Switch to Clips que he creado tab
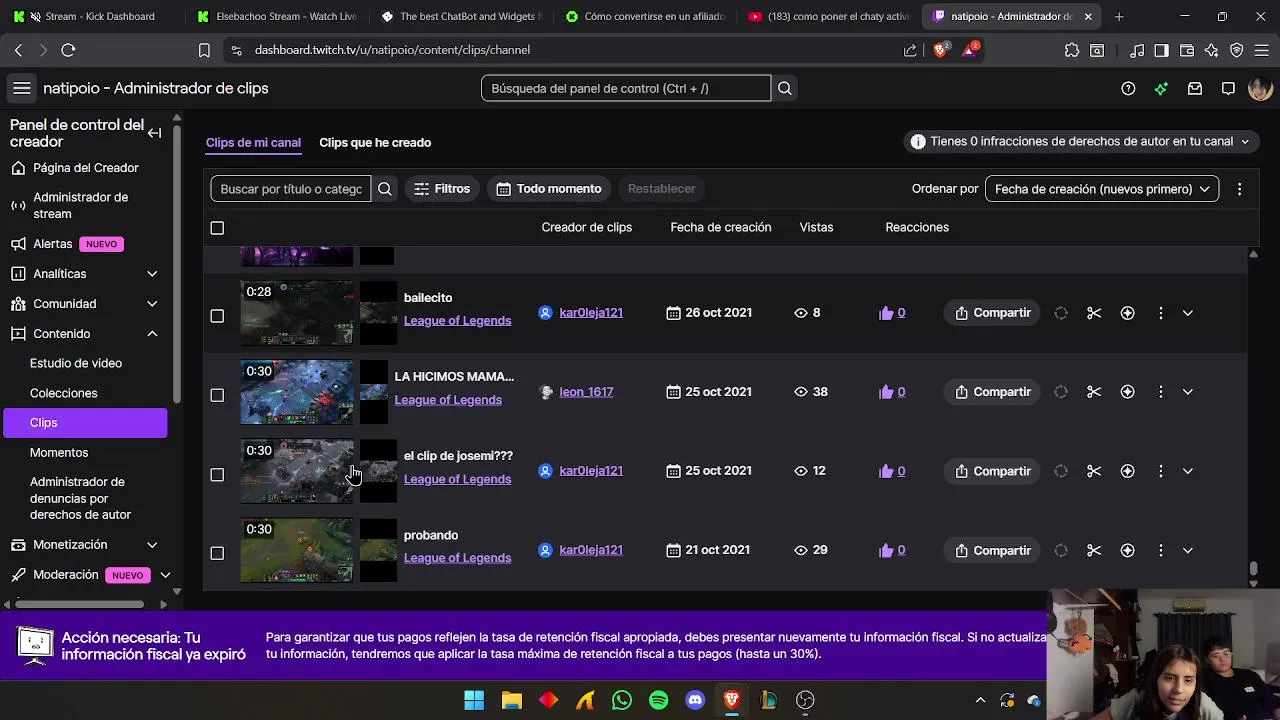 (x=375, y=142)
